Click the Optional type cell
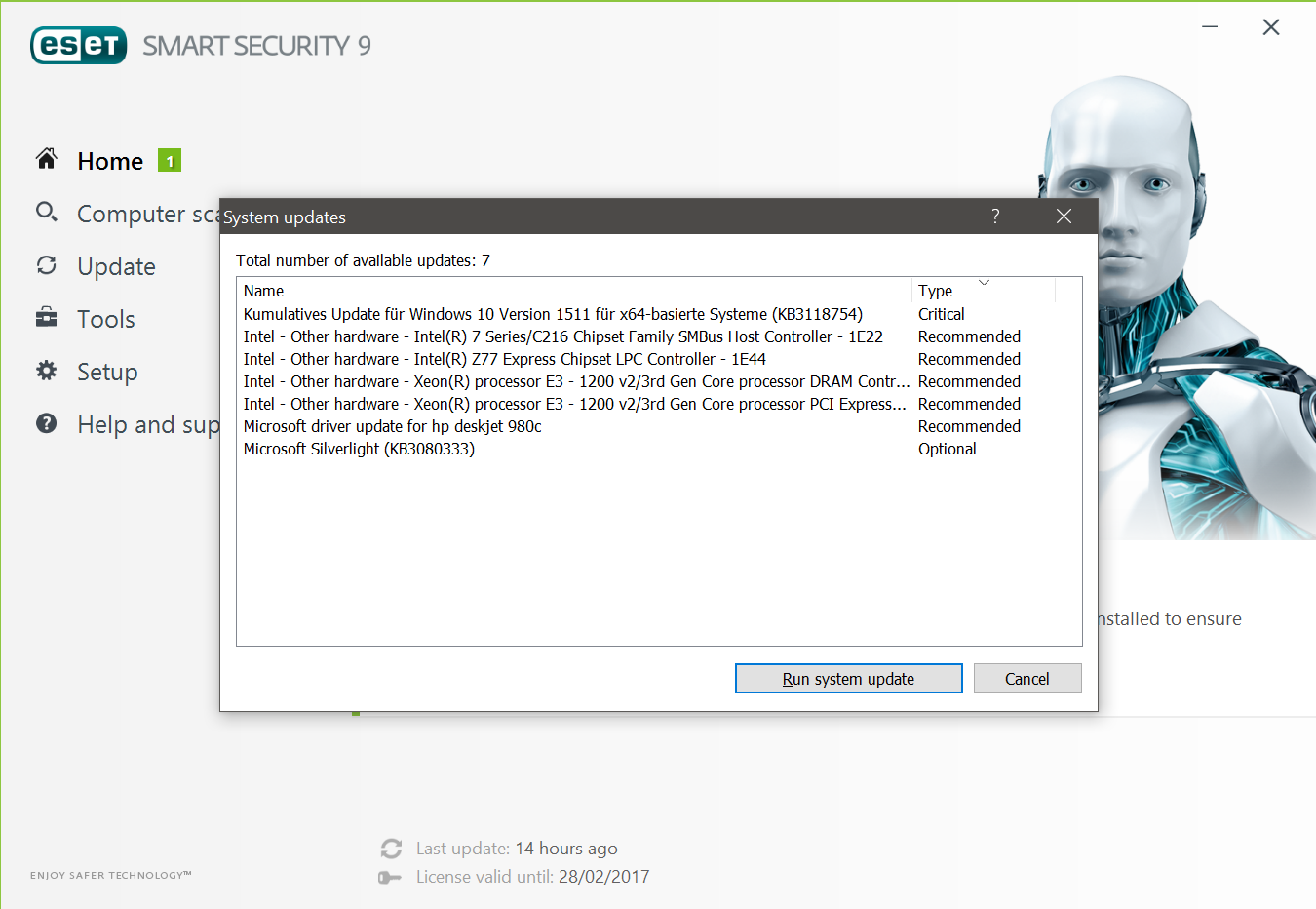The height and width of the screenshot is (909, 1316). click(948, 449)
